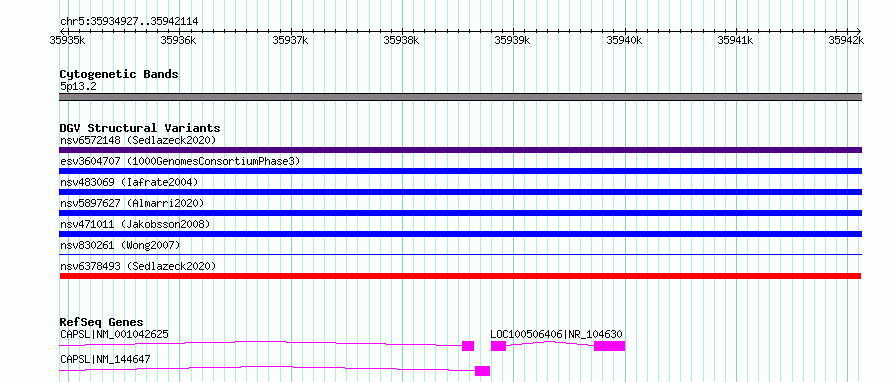Open the LOC100506406|NR_104630 gene label

pyautogui.click(x=556, y=334)
